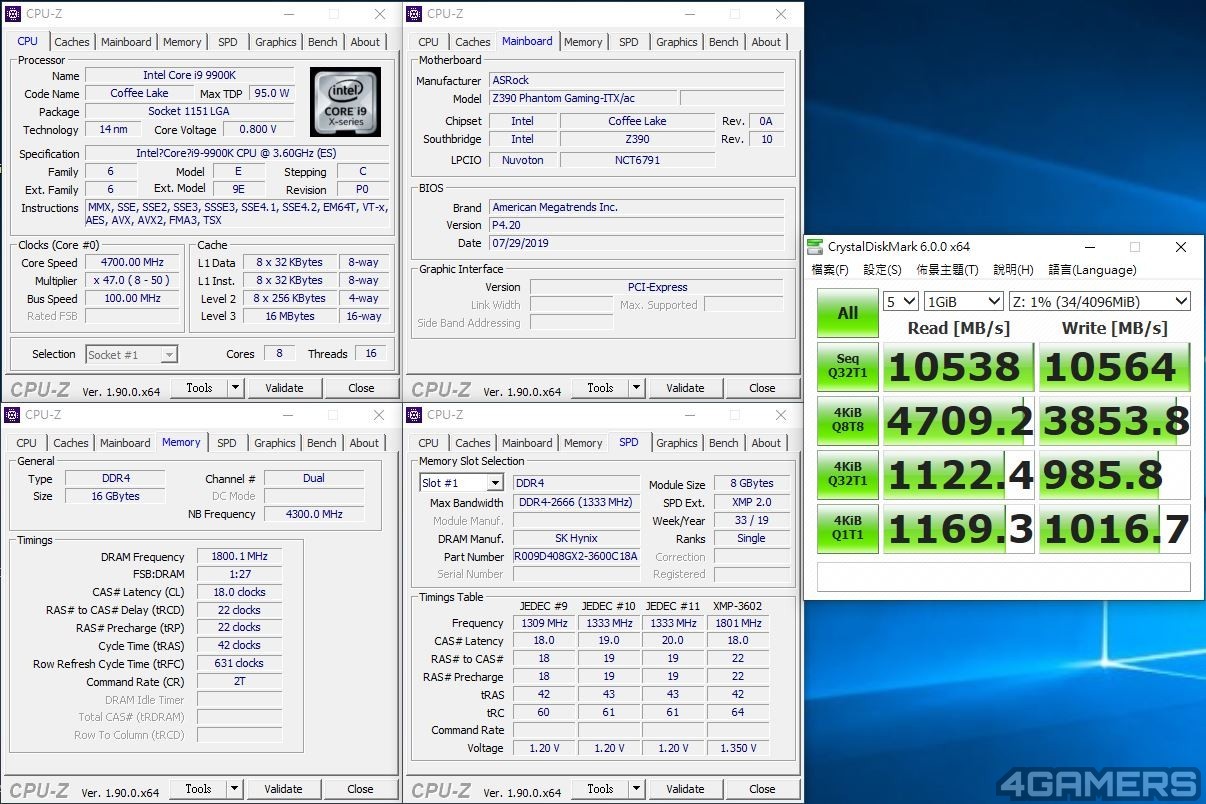
Task: Click Validate in Memory window
Action: click(283, 789)
